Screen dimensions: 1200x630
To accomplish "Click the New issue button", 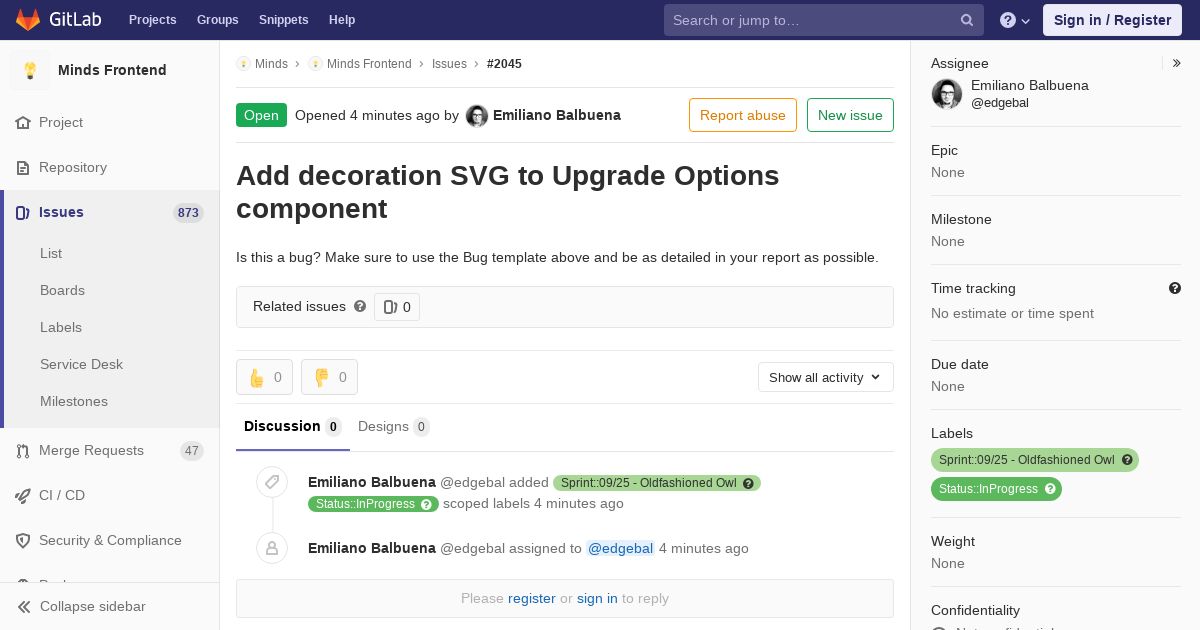I will point(850,115).
